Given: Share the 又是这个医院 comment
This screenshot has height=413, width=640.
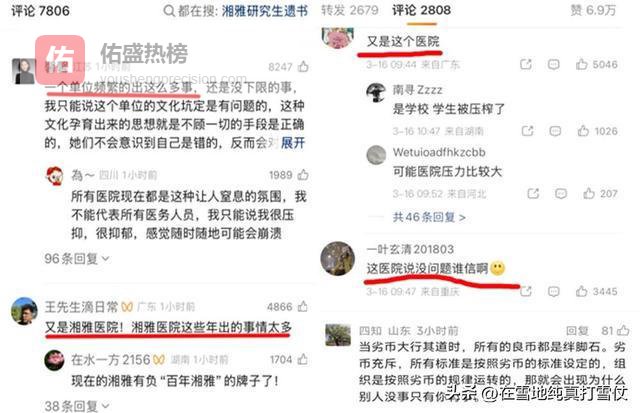Looking at the screenshot, I should (526, 64).
